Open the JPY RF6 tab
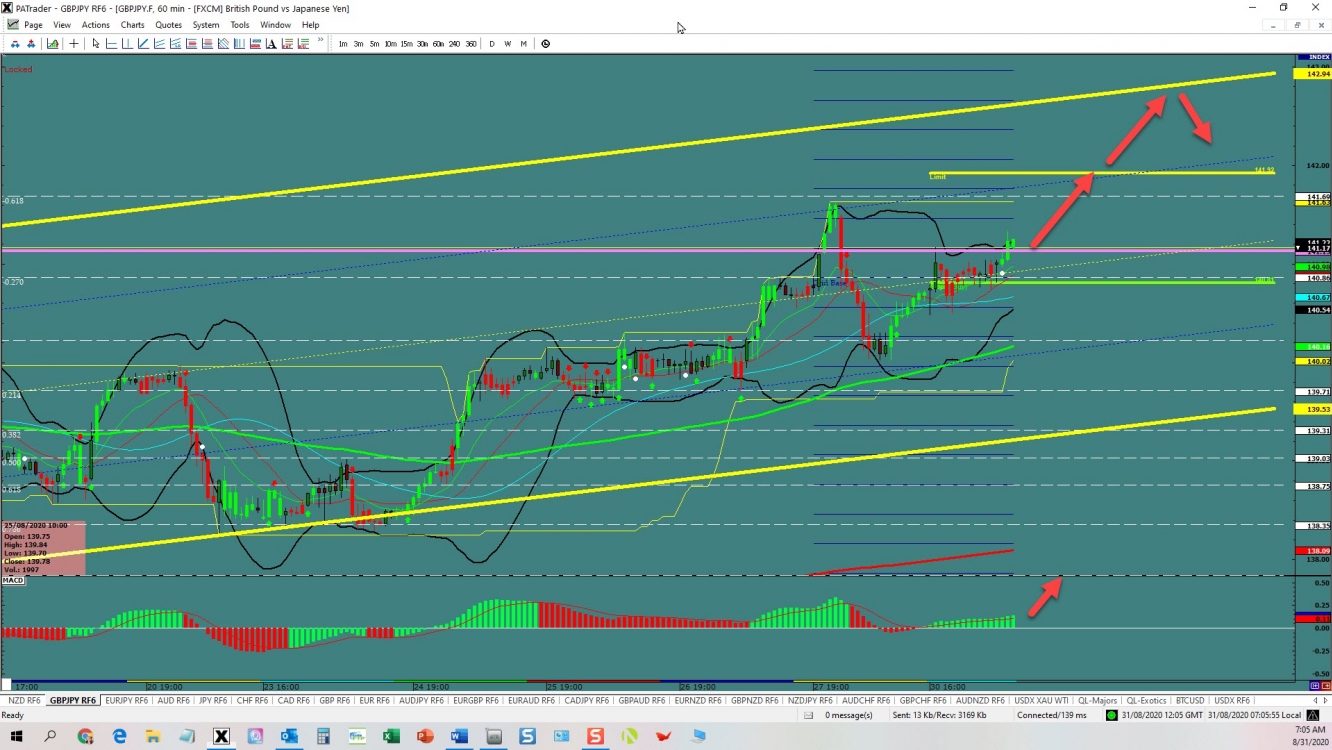 (213, 701)
